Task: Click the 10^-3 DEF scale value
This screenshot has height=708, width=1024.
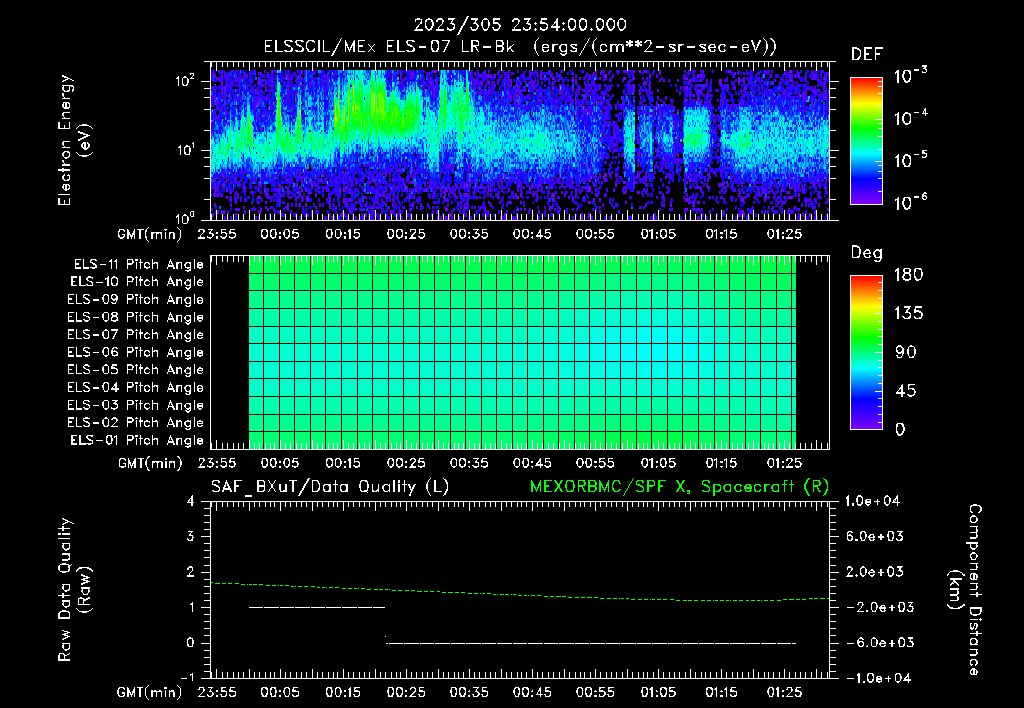Action: tap(910, 76)
